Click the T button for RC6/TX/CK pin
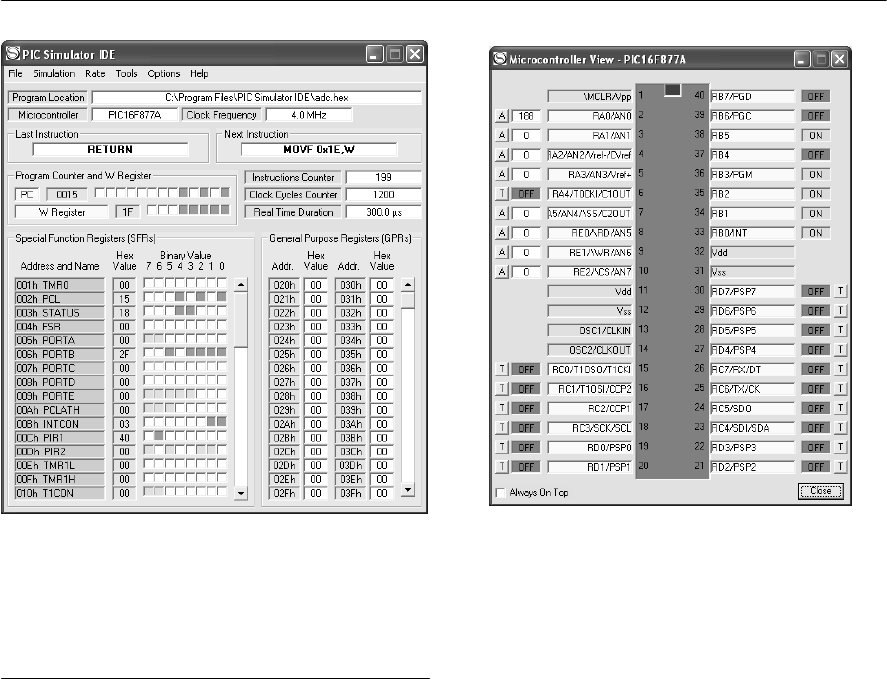Screen dimensions: 887x679 coord(841,389)
